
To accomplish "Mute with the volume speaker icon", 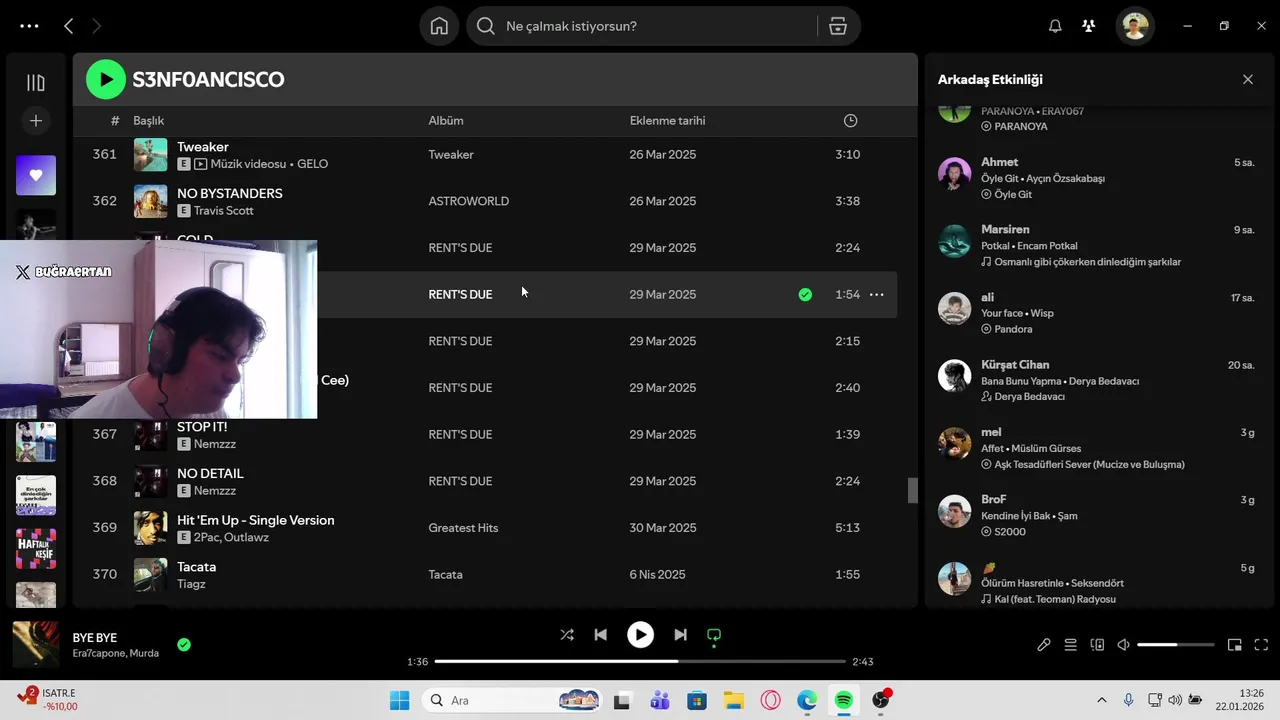I will click(x=1124, y=645).
